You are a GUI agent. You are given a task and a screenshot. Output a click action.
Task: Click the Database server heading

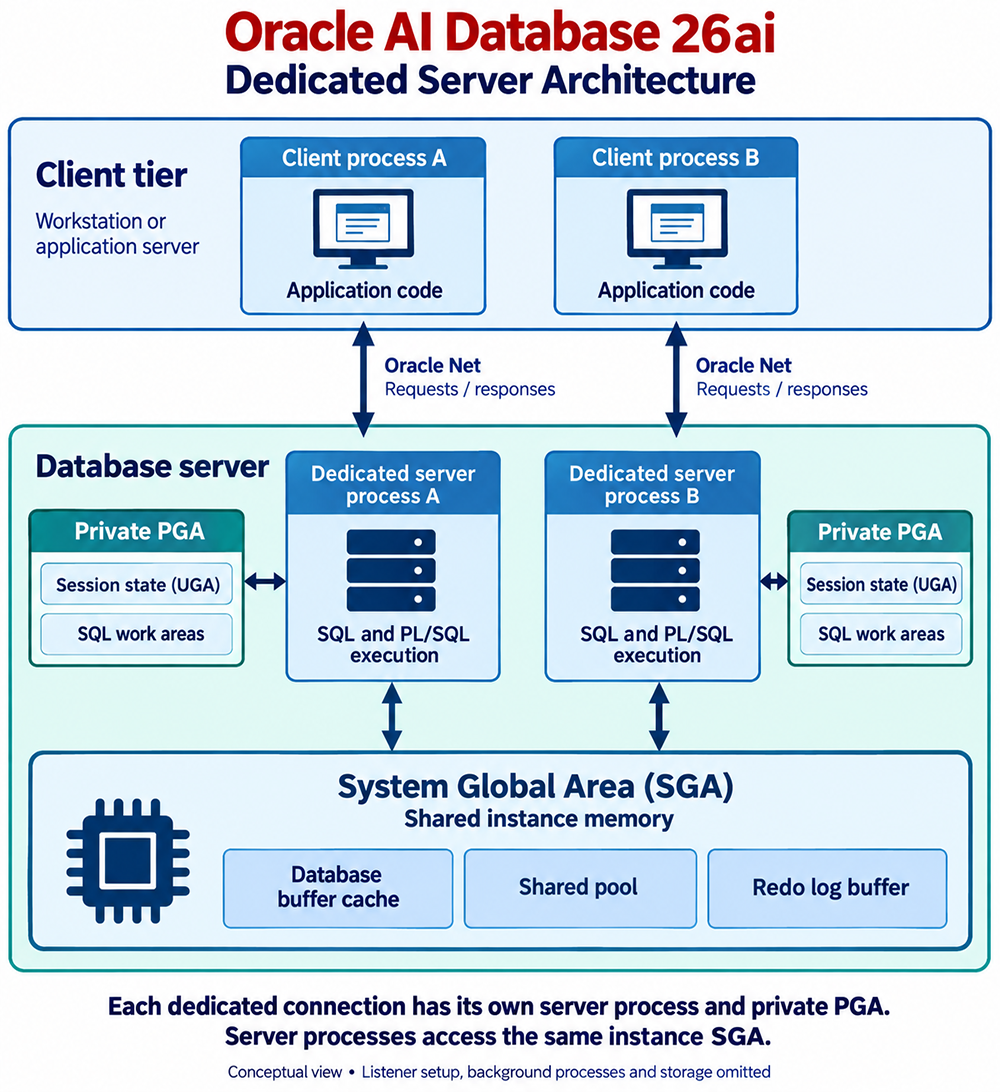pyautogui.click(x=152, y=467)
